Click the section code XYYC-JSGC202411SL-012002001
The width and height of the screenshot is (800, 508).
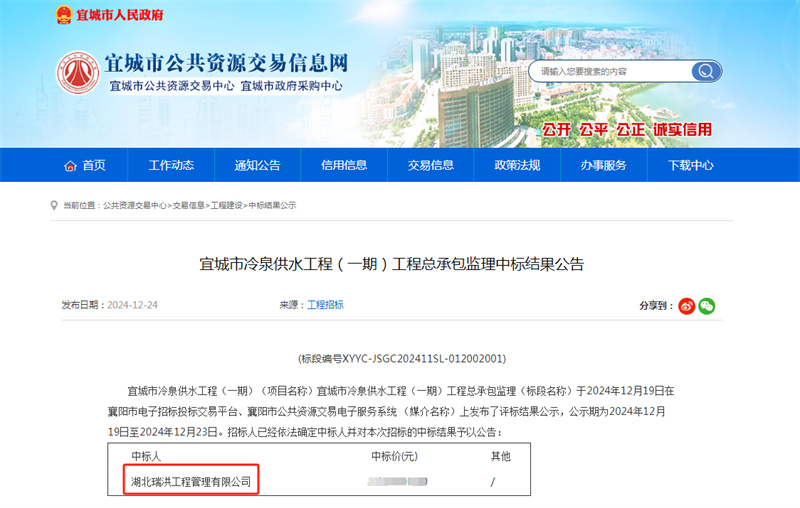[x=424, y=359]
